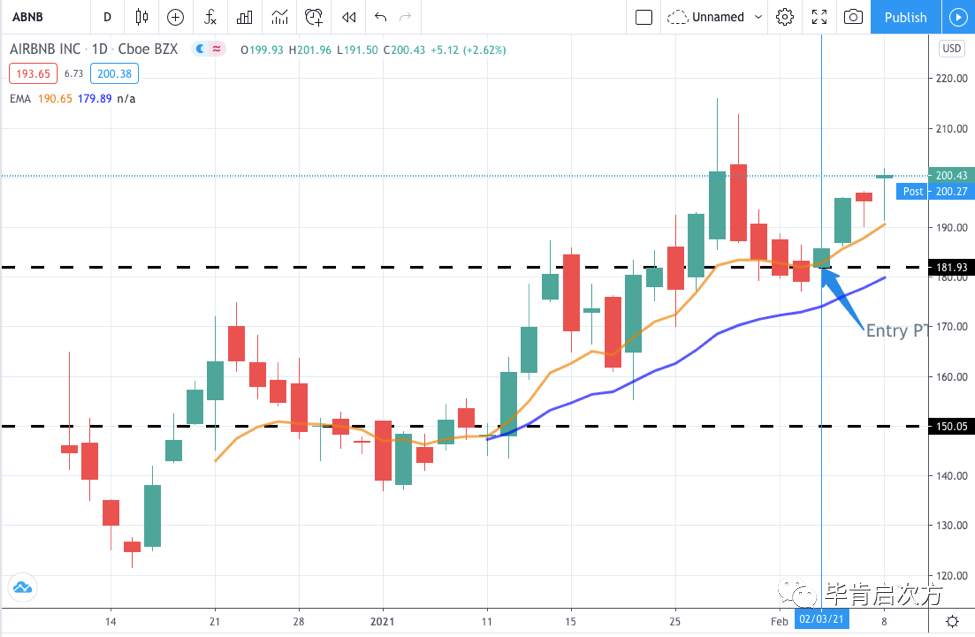Take a snapshot with the camera icon
975x637 pixels.
coord(853,17)
